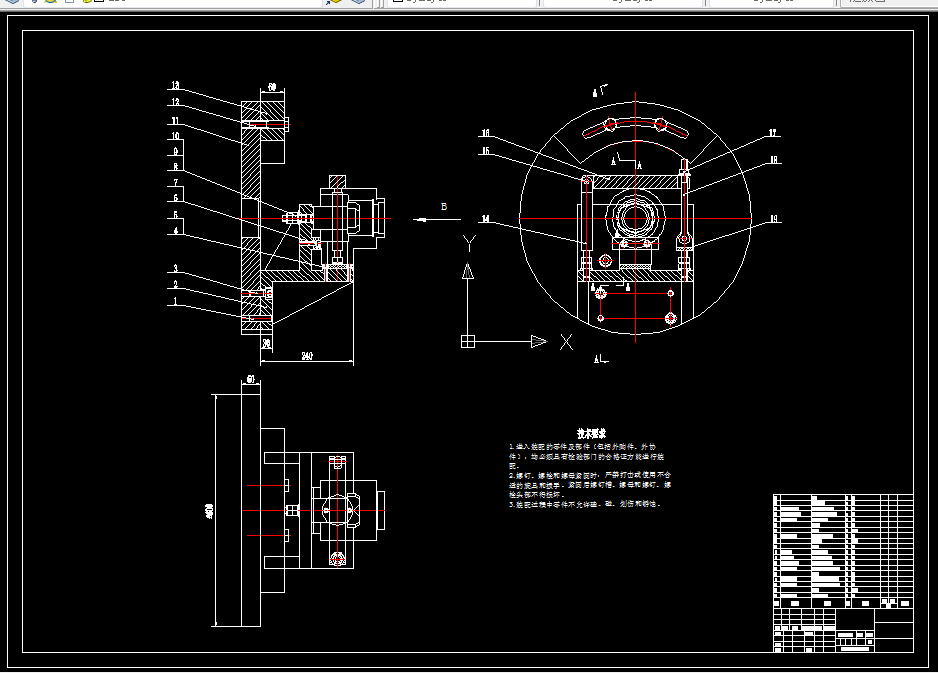The width and height of the screenshot is (938, 673).
Task: Select the 技术要求 heading text
Action: (592, 434)
